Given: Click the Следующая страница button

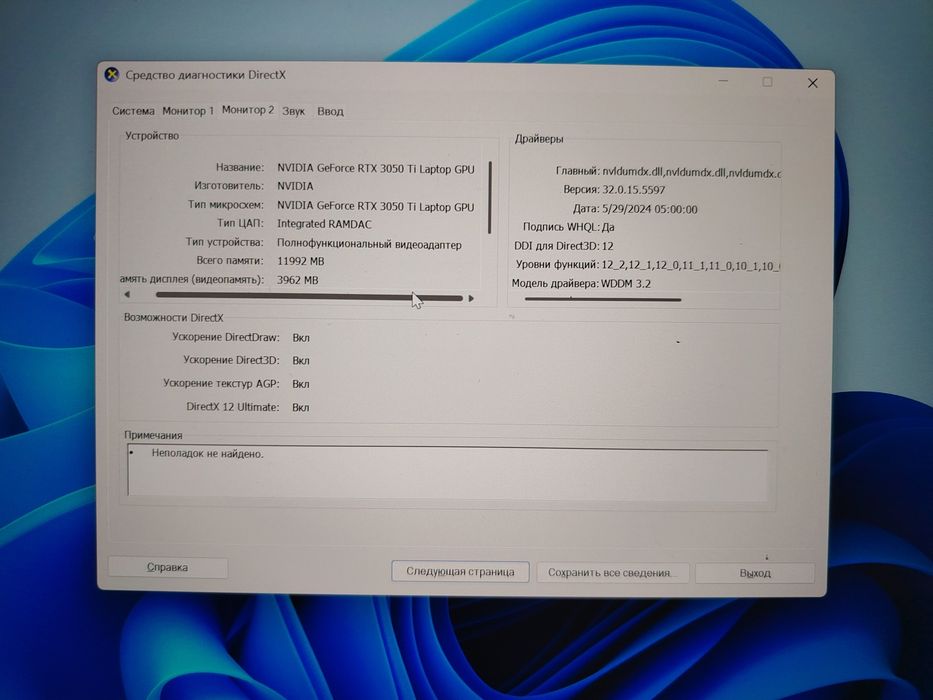Looking at the screenshot, I should 460,571.
